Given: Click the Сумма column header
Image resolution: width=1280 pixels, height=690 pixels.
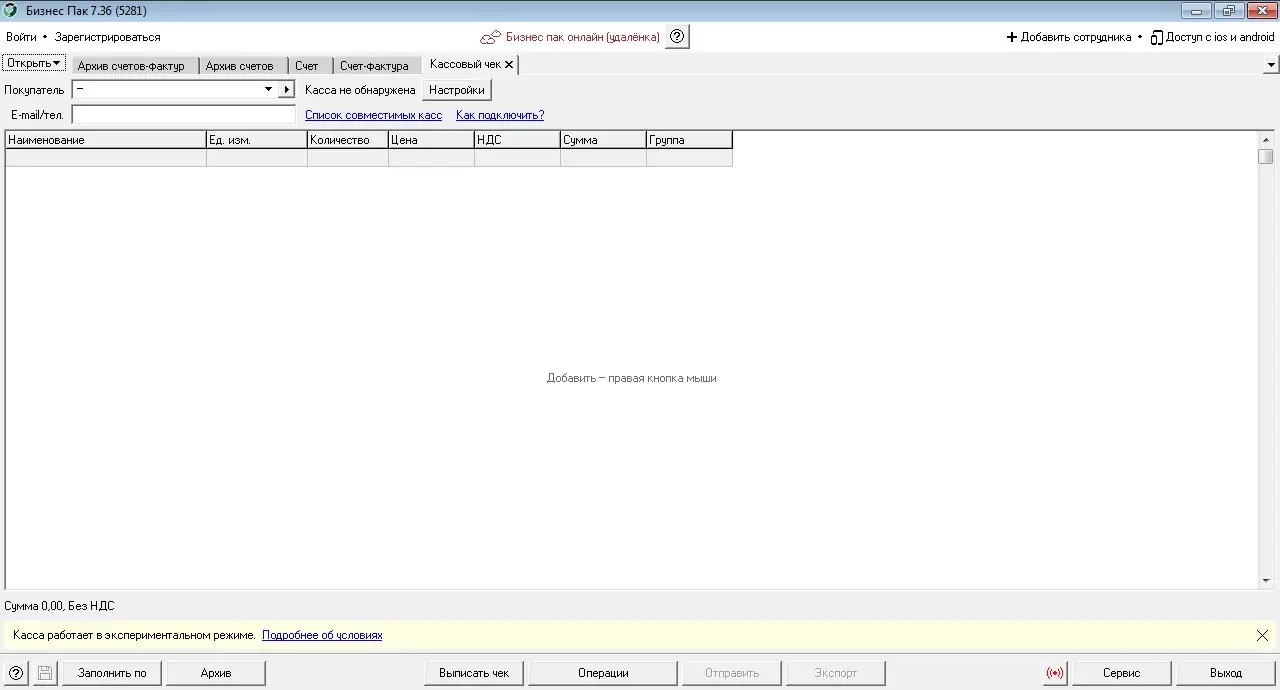Looking at the screenshot, I should click(x=604, y=140).
